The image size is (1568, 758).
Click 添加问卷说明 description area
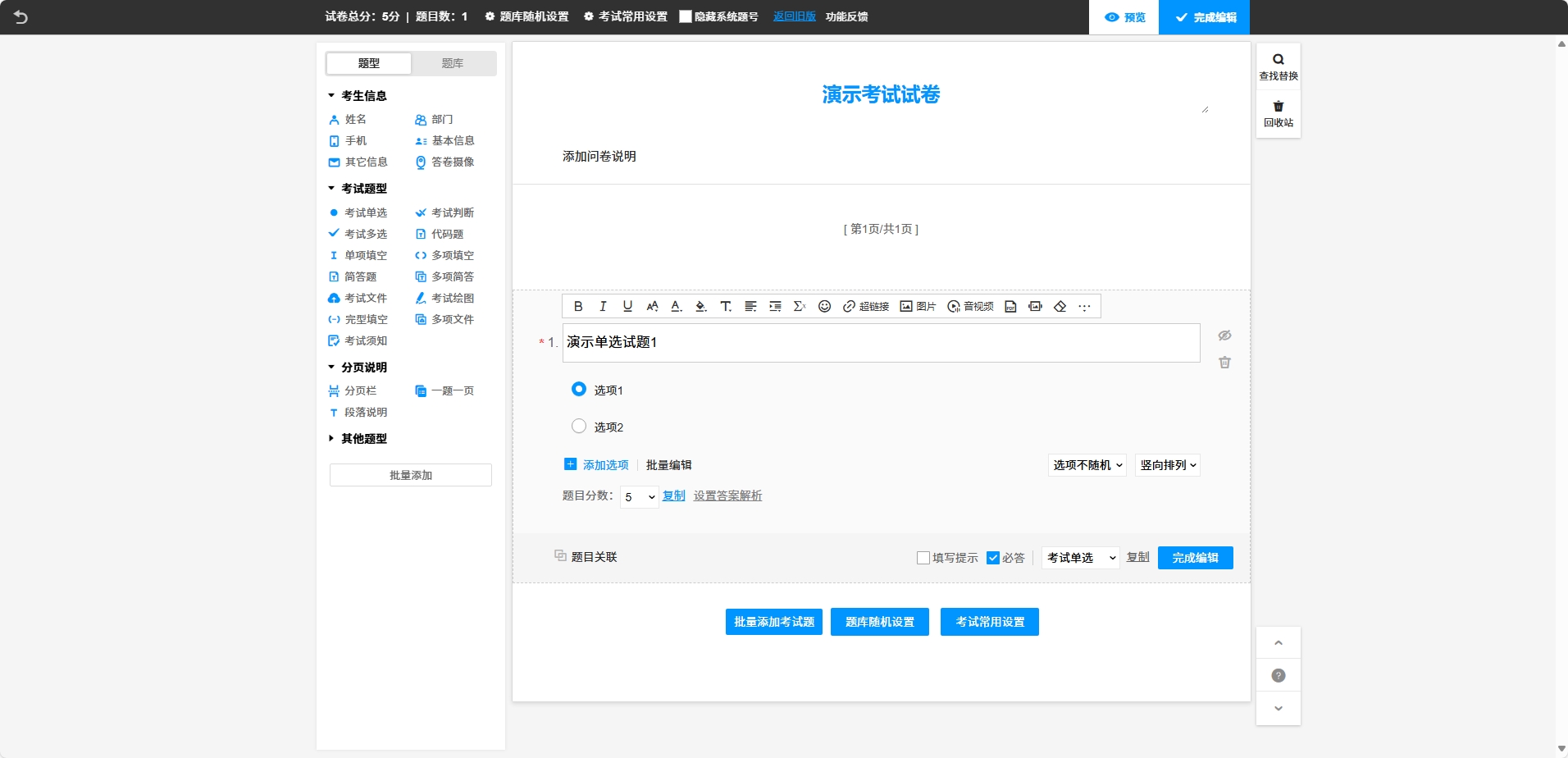[599, 156]
